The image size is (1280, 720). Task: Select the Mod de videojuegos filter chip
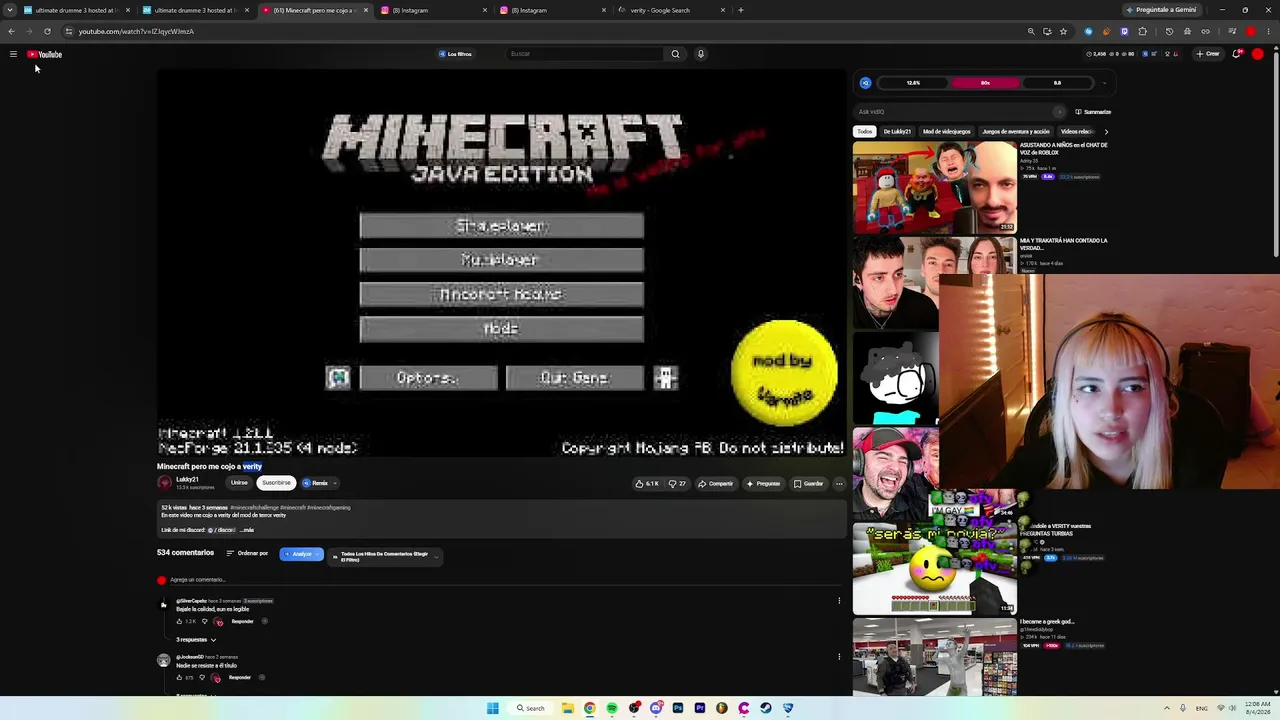tap(946, 131)
